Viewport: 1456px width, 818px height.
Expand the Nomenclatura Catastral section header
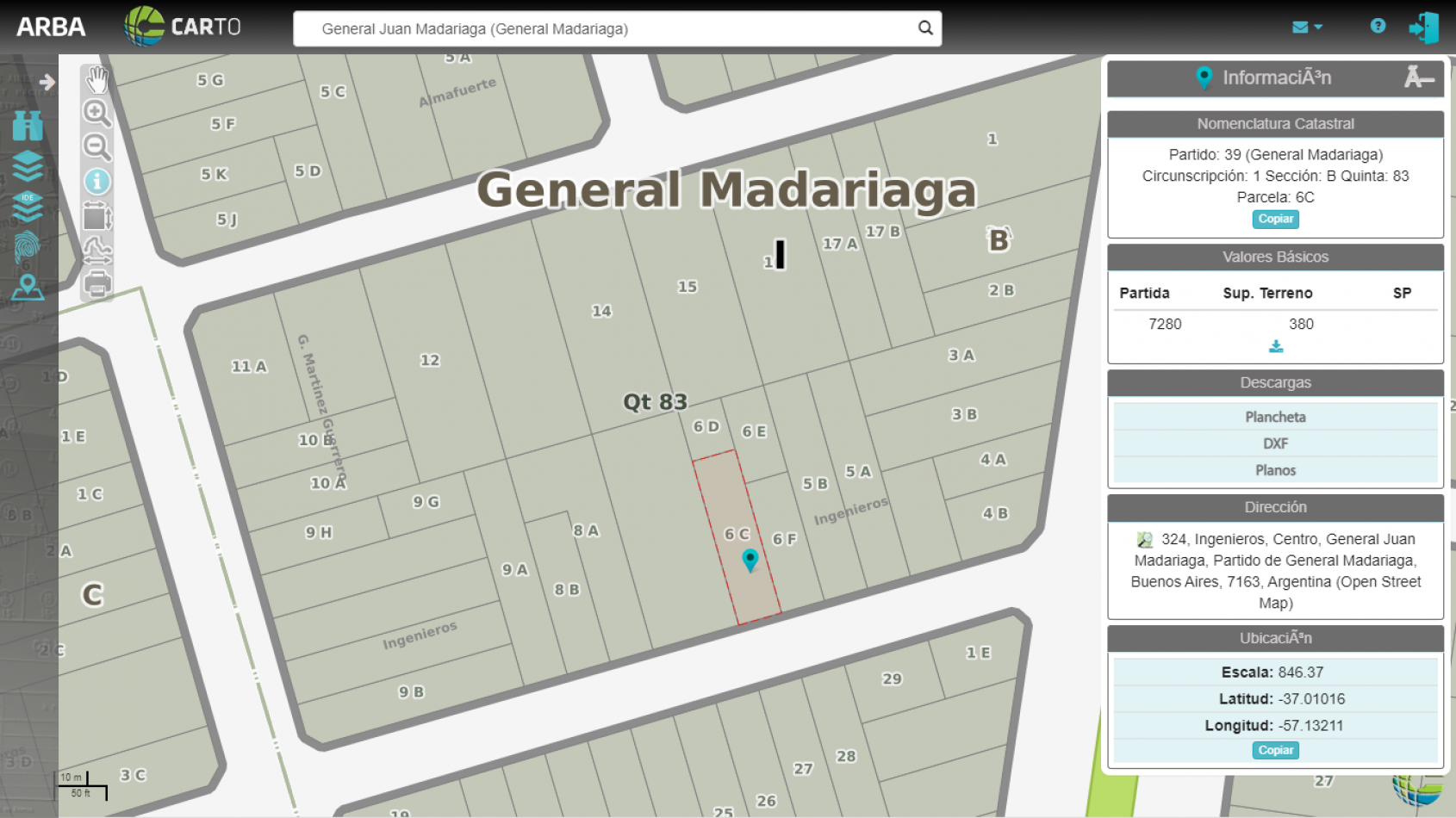click(x=1275, y=124)
